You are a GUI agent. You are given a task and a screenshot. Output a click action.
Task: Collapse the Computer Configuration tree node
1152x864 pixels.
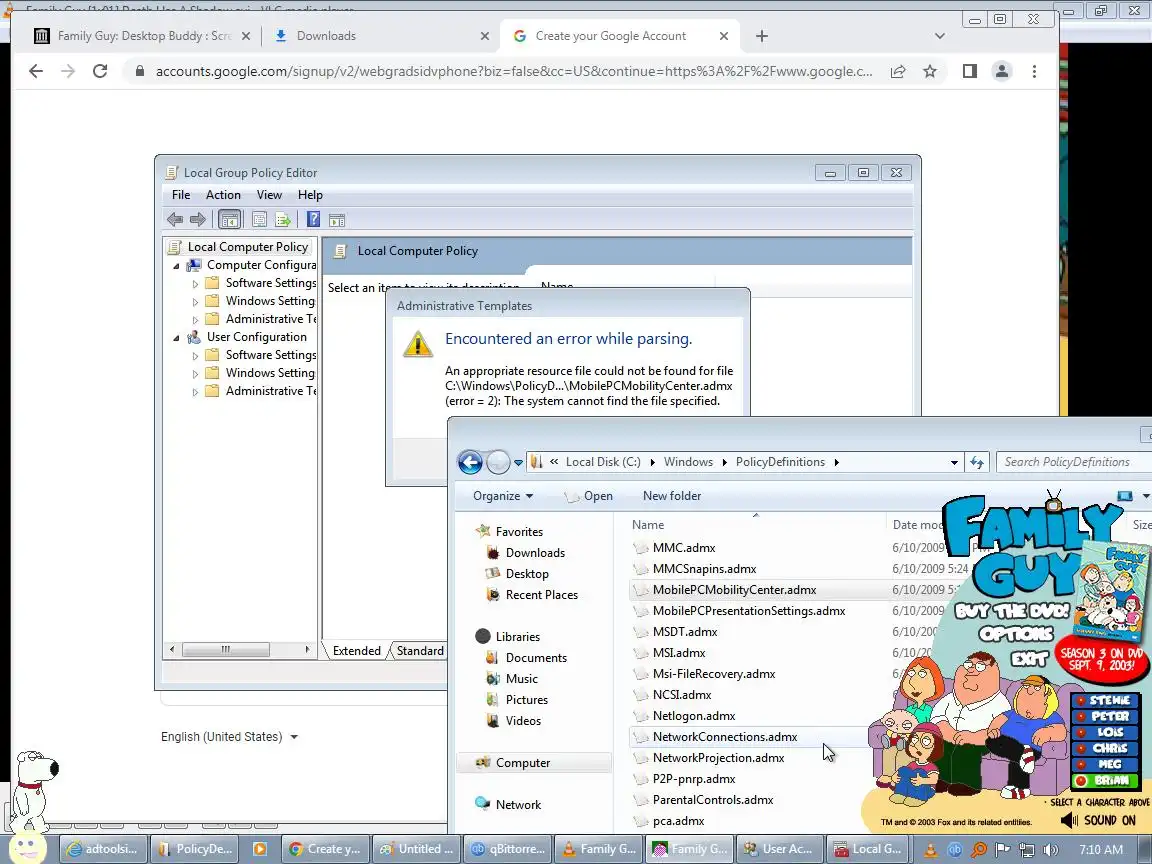click(x=176, y=266)
